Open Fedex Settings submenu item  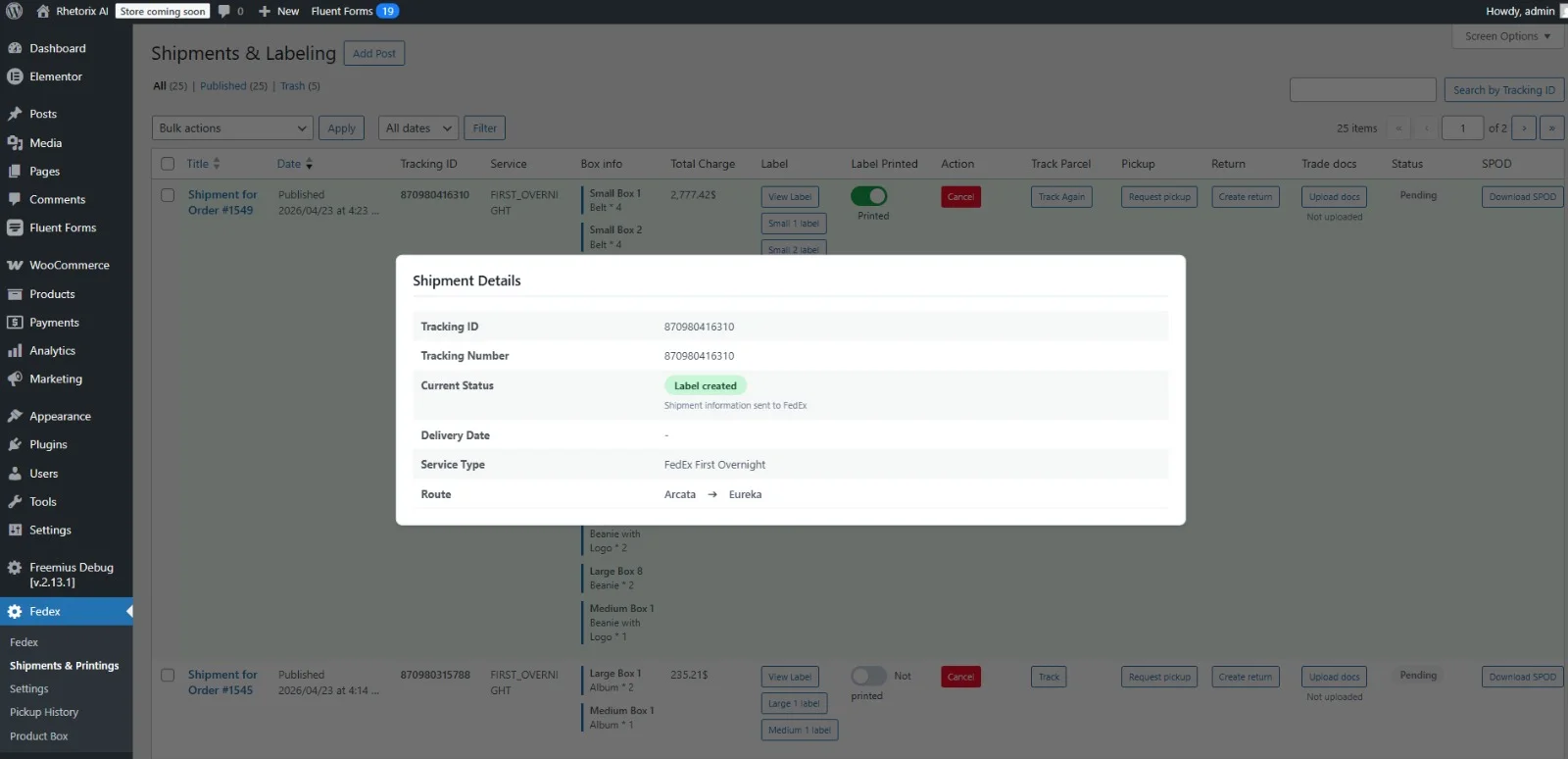[29, 688]
